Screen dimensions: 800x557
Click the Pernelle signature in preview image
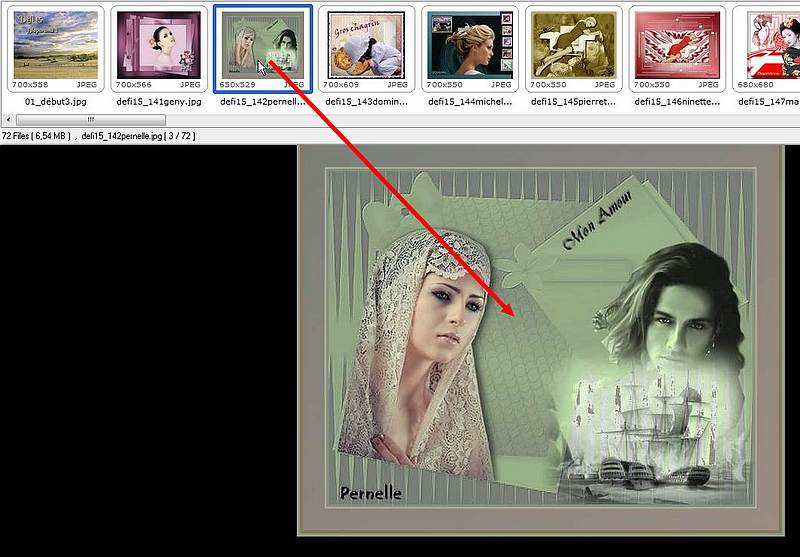(x=370, y=492)
